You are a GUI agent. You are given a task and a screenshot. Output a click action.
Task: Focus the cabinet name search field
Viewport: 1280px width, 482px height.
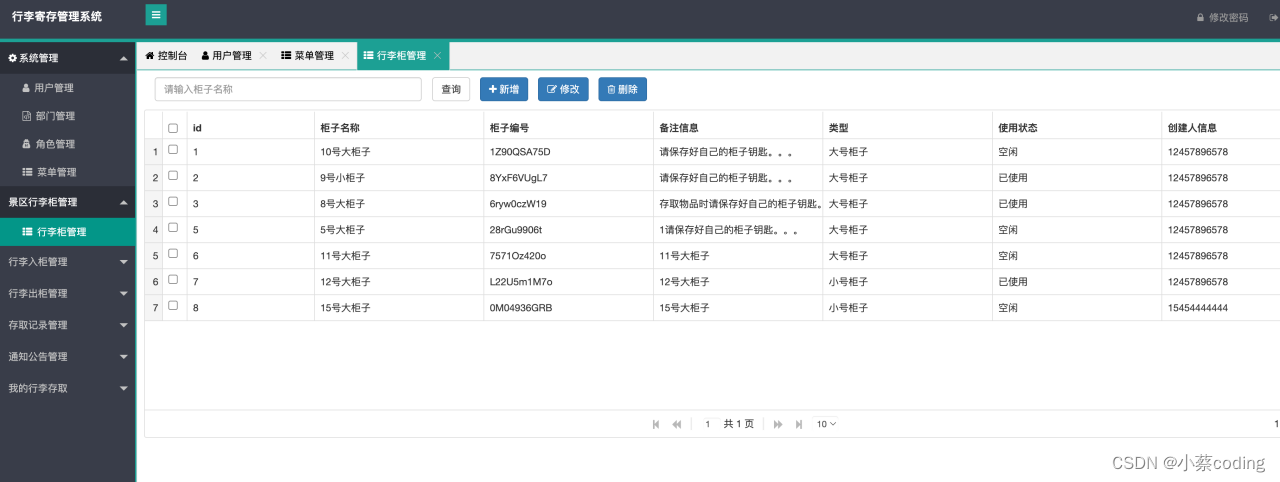pyautogui.click(x=288, y=89)
